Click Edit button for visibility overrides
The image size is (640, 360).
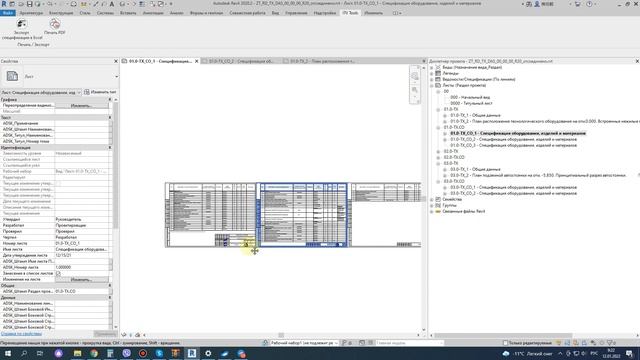pos(82,106)
